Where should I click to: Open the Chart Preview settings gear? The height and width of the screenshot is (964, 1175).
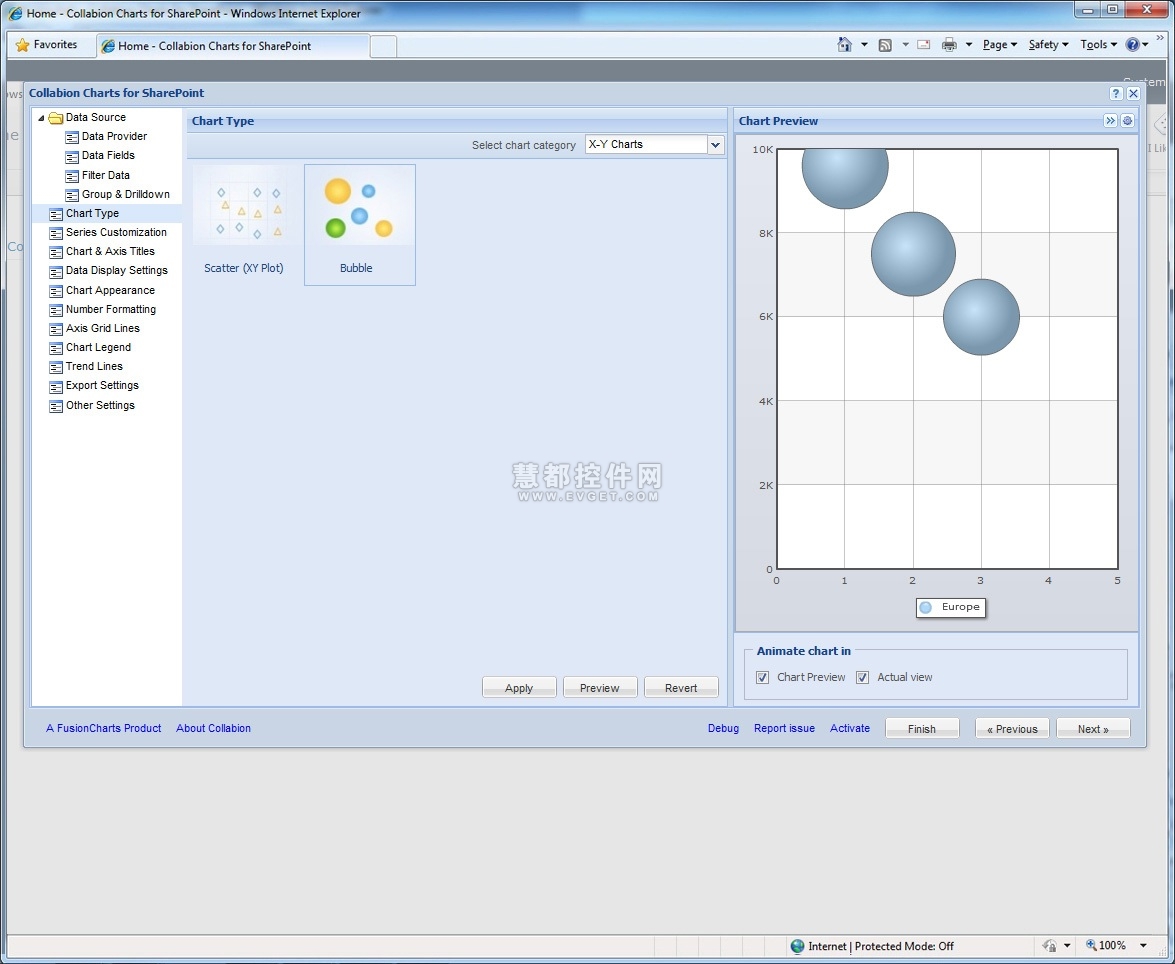pos(1127,121)
